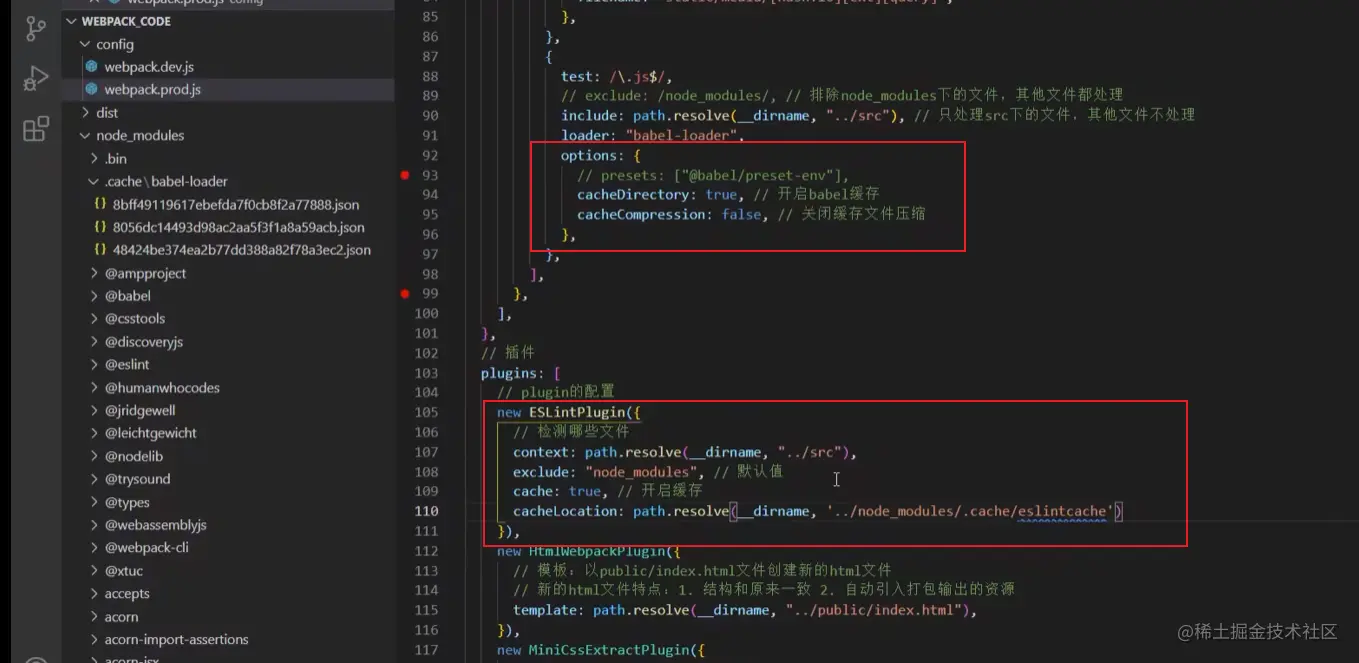Viewport: 1359px width, 663px height.
Task: Click the JS file icon of webpack.prod.js
Action: click(x=92, y=89)
